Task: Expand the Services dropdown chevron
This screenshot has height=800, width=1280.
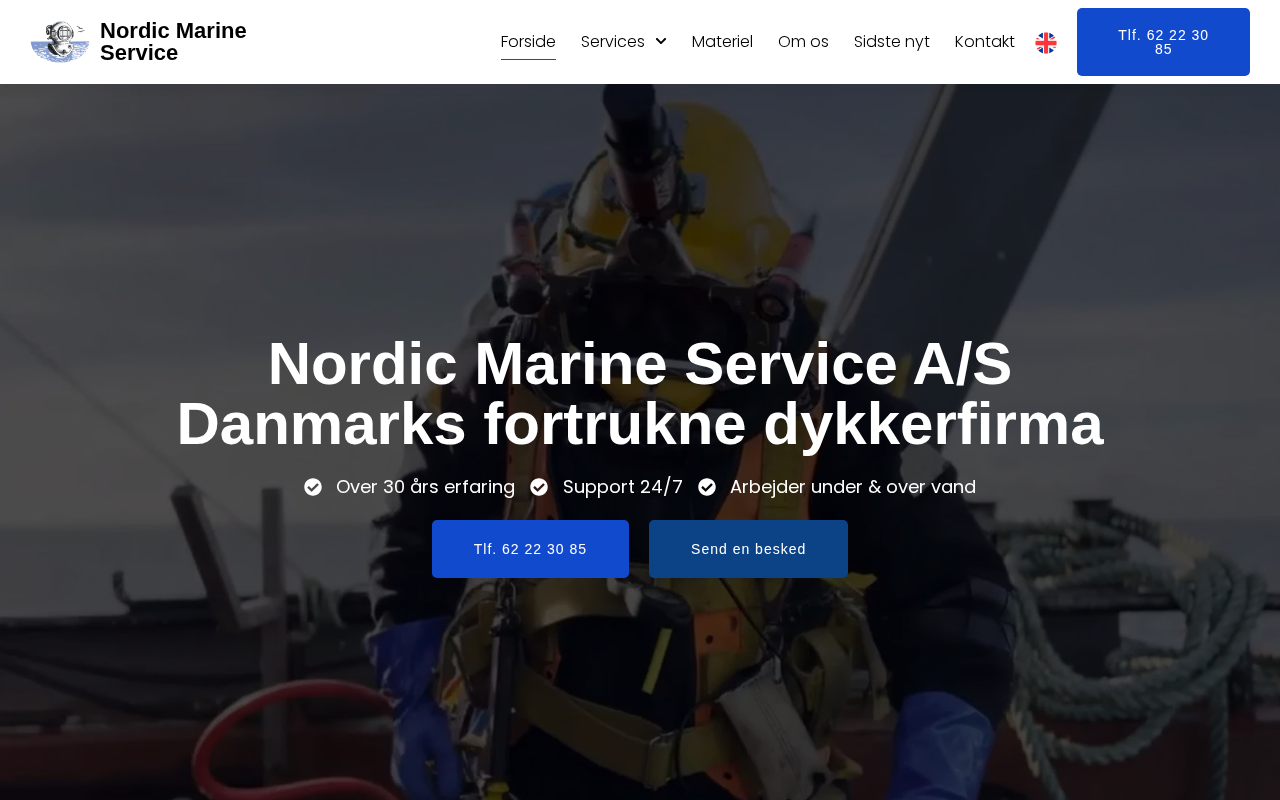Action: (x=660, y=41)
